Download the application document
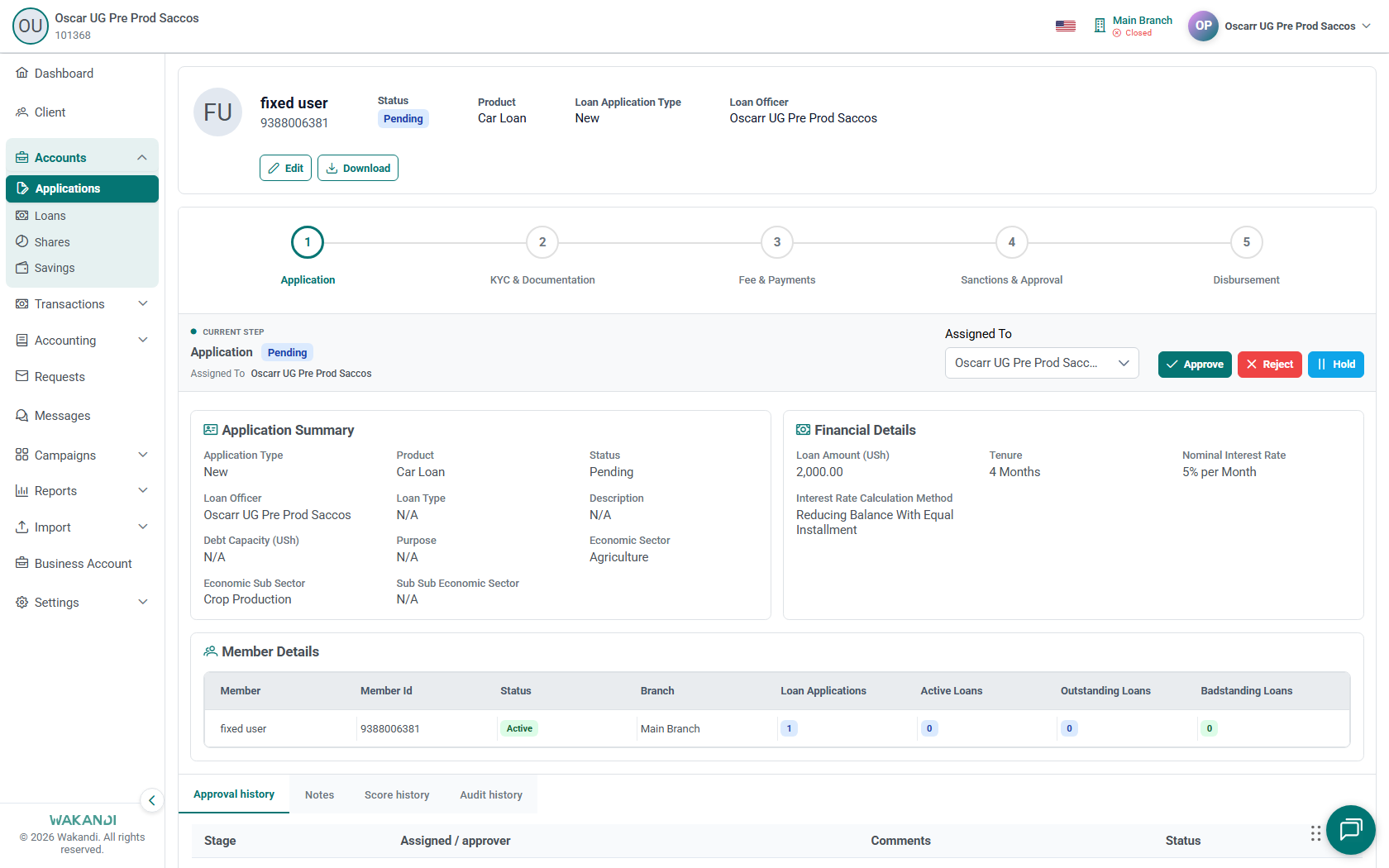Viewport: 1389px width, 868px height. click(x=358, y=168)
